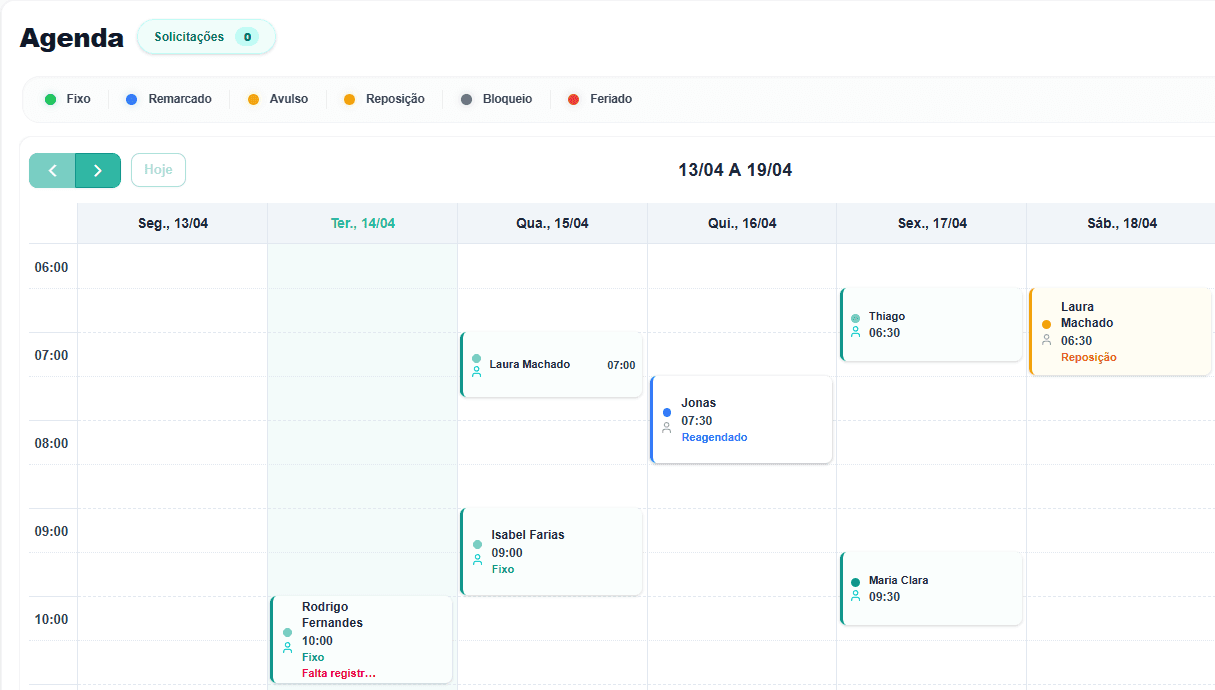Click Falta registrada label on Rodrigo card
The height and width of the screenshot is (690, 1215).
click(x=339, y=674)
